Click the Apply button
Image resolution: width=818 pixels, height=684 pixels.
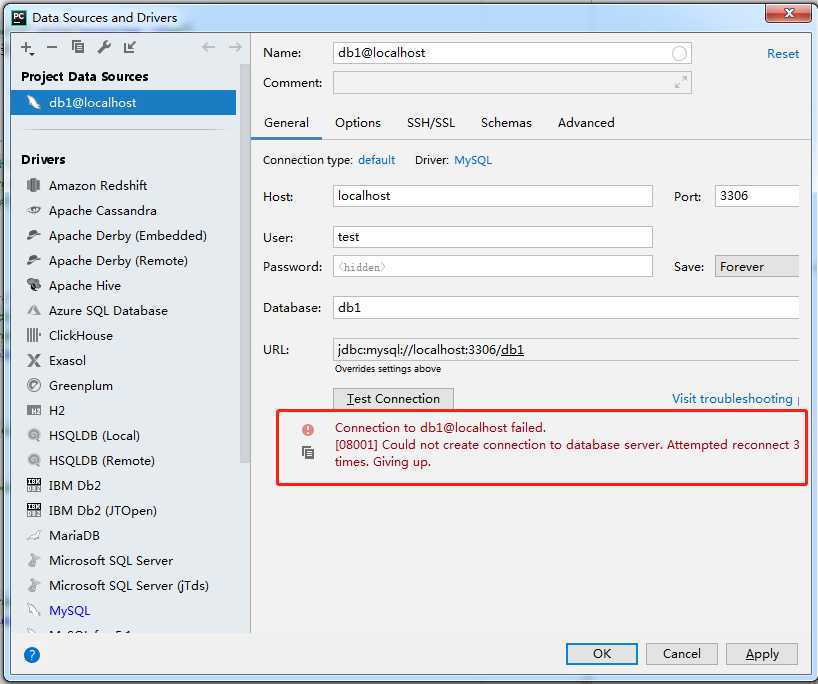tap(762, 654)
